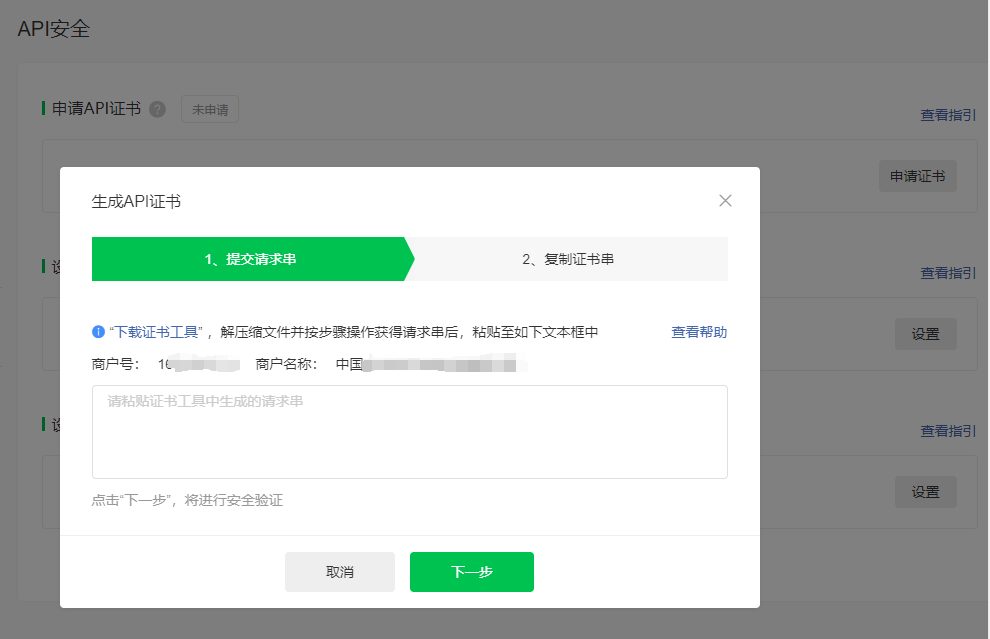Select step 2、复制证书串
Image resolution: width=990 pixels, height=639 pixels.
click(x=568, y=259)
